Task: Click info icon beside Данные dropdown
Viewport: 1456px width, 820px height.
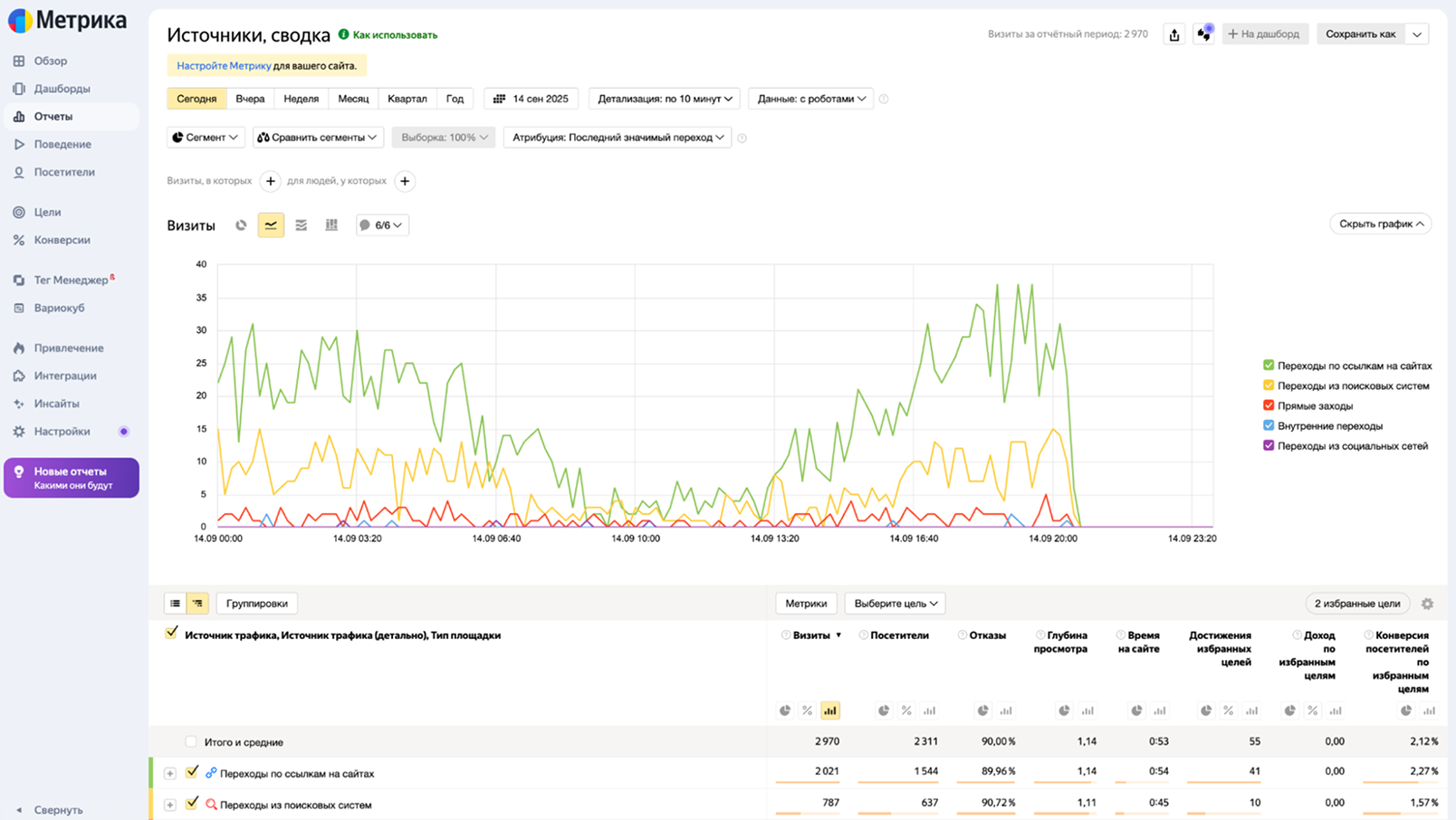Action: tap(884, 100)
